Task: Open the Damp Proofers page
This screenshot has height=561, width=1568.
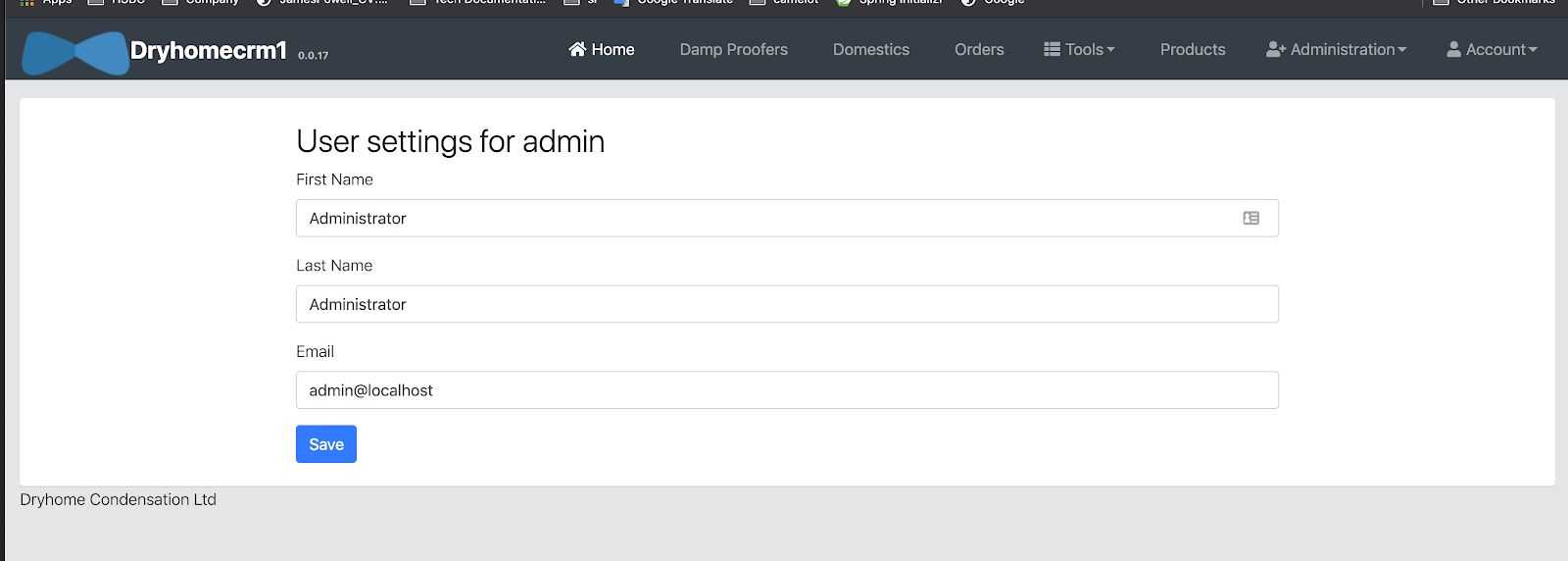Action: click(x=733, y=50)
